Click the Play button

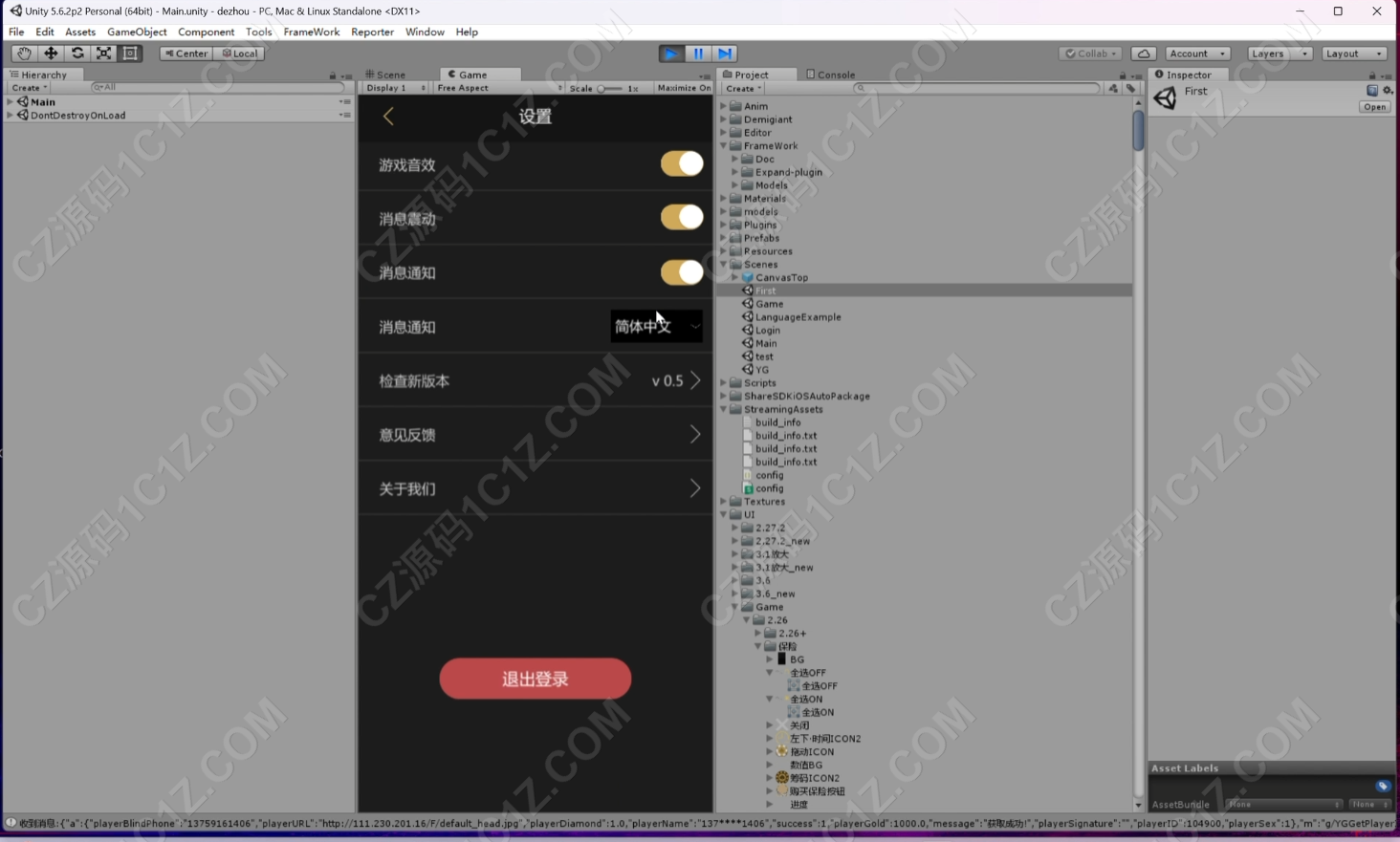(x=671, y=54)
